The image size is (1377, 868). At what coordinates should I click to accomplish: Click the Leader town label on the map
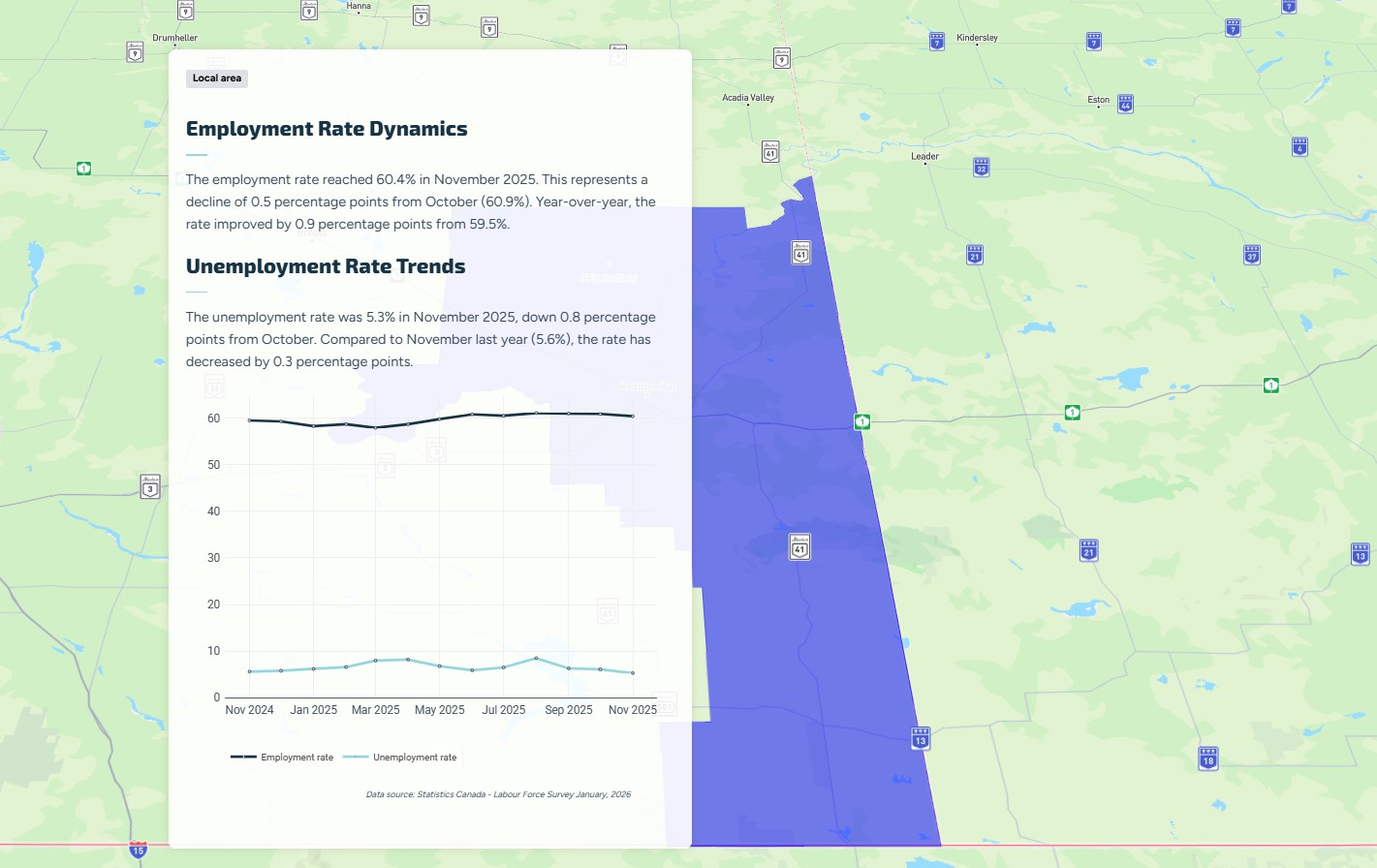pyautogui.click(x=923, y=156)
